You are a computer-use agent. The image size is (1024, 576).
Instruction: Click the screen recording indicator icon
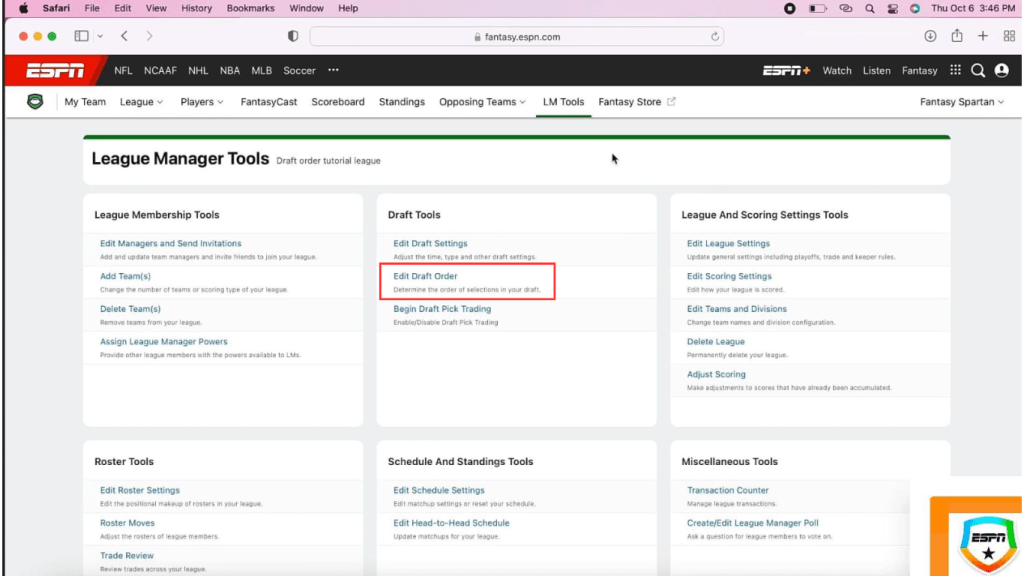[x=790, y=8]
